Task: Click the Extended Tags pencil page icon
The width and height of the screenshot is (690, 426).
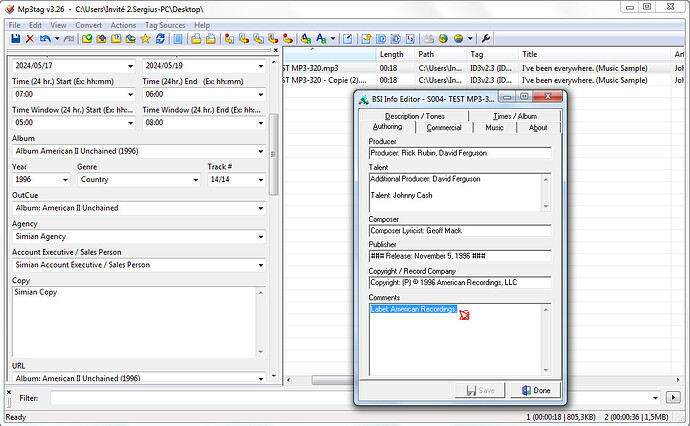Action: point(348,39)
